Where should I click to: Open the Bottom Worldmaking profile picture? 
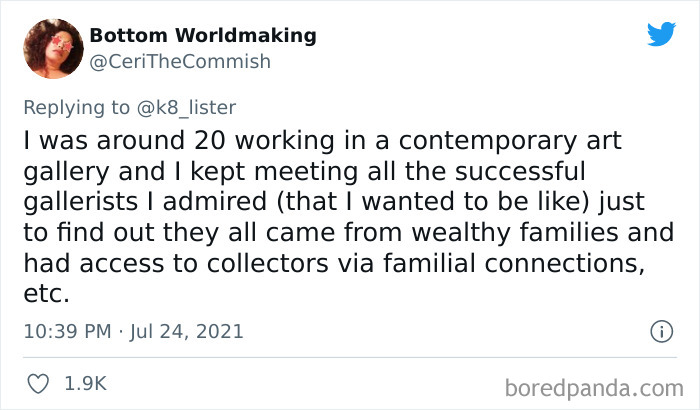click(53, 49)
